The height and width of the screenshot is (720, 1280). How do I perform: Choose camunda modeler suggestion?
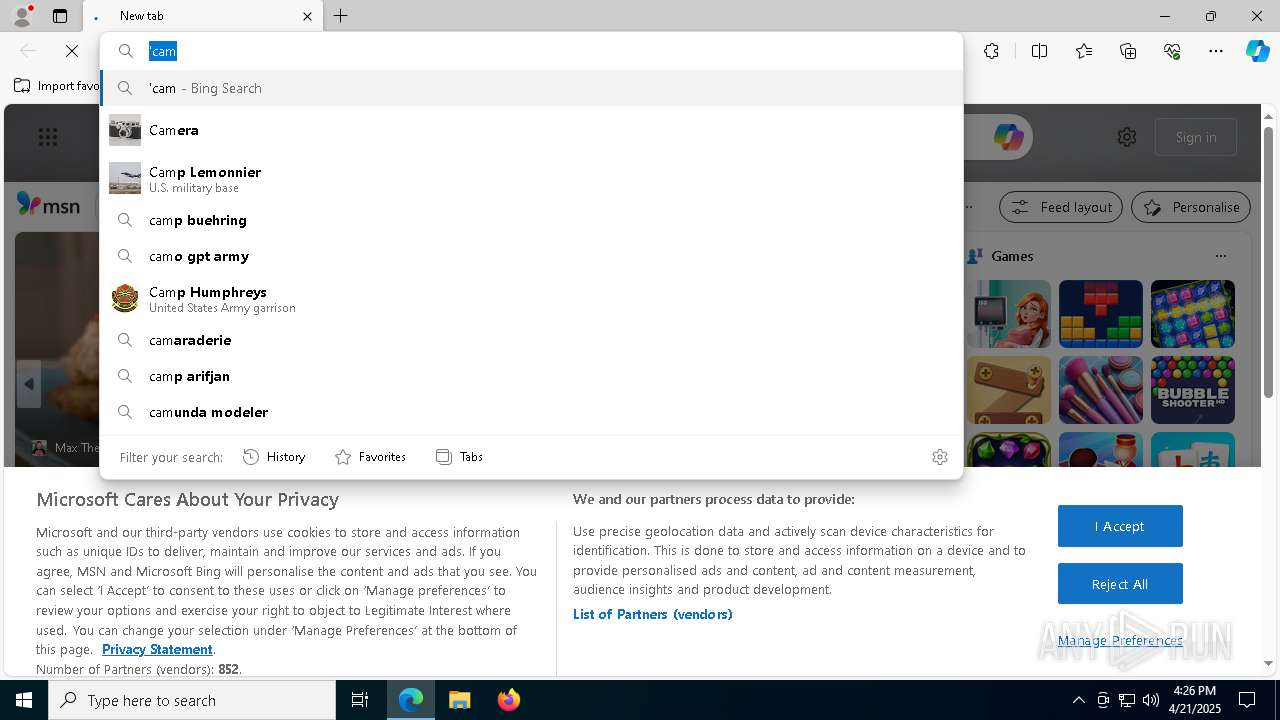coord(531,412)
